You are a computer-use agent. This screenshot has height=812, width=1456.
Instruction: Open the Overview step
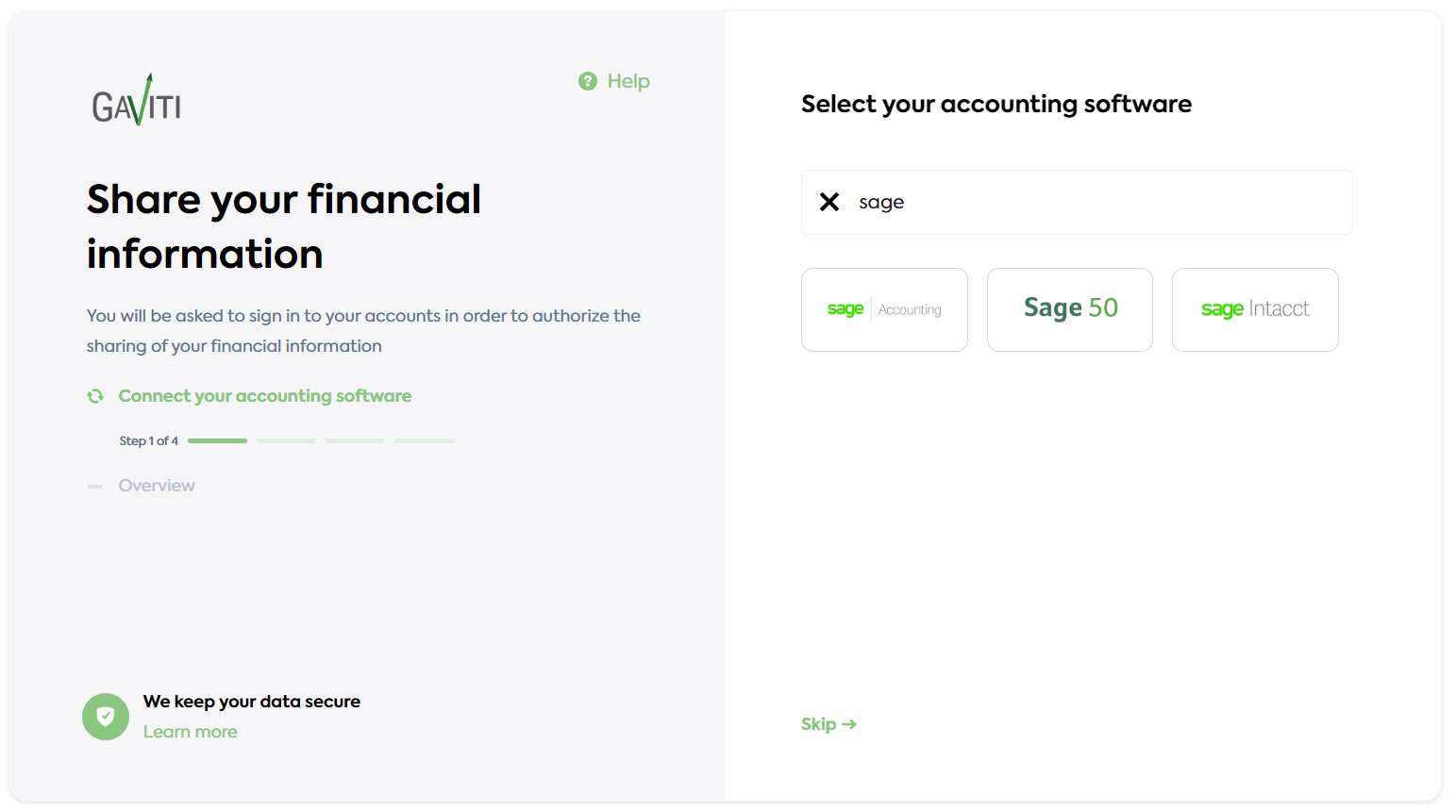click(157, 486)
